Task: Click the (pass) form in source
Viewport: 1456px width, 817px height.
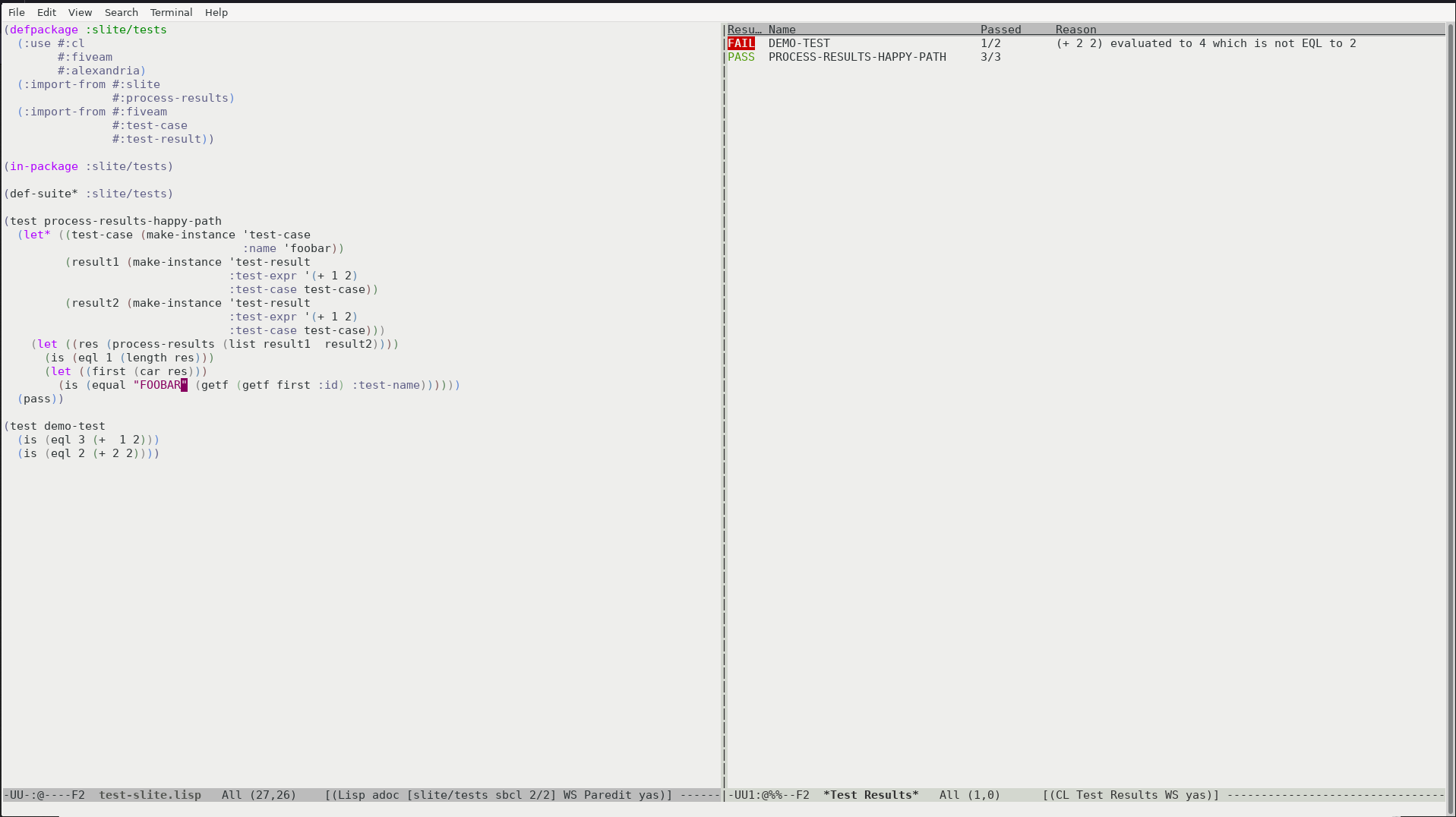Action: tap(37, 399)
